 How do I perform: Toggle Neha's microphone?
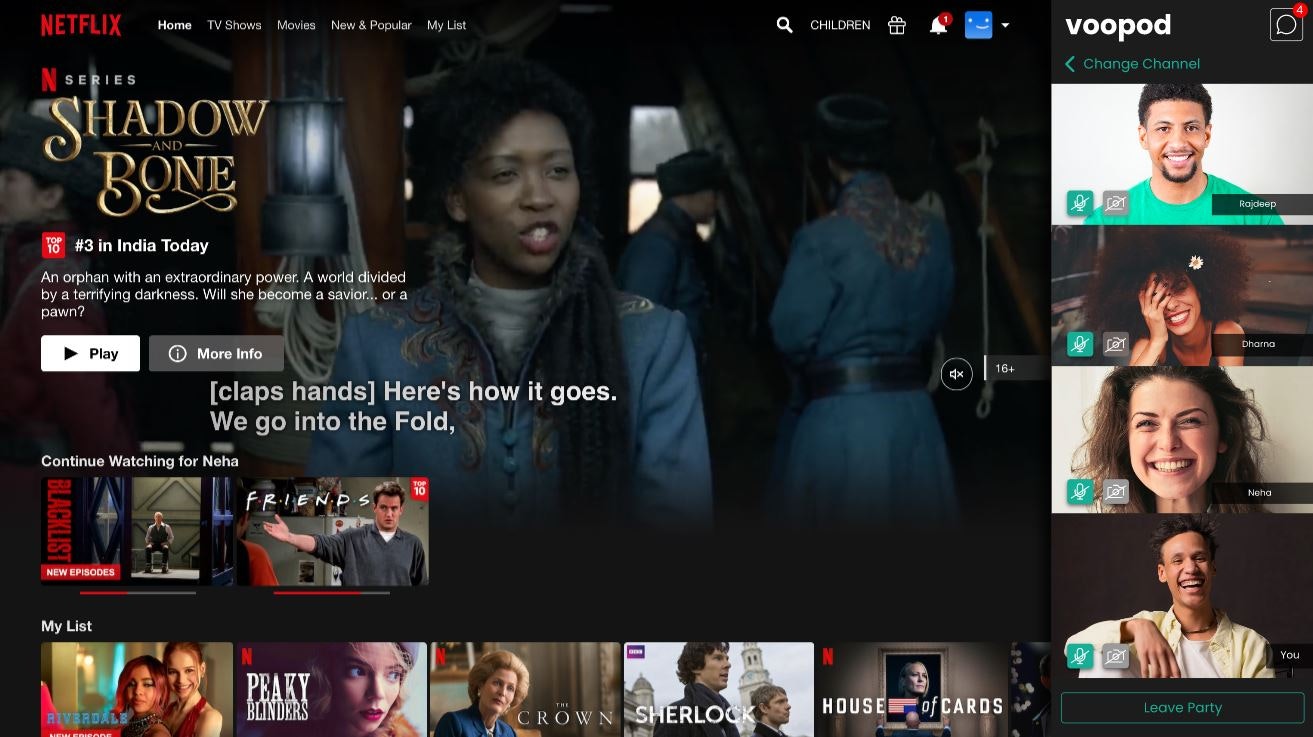tap(1080, 491)
